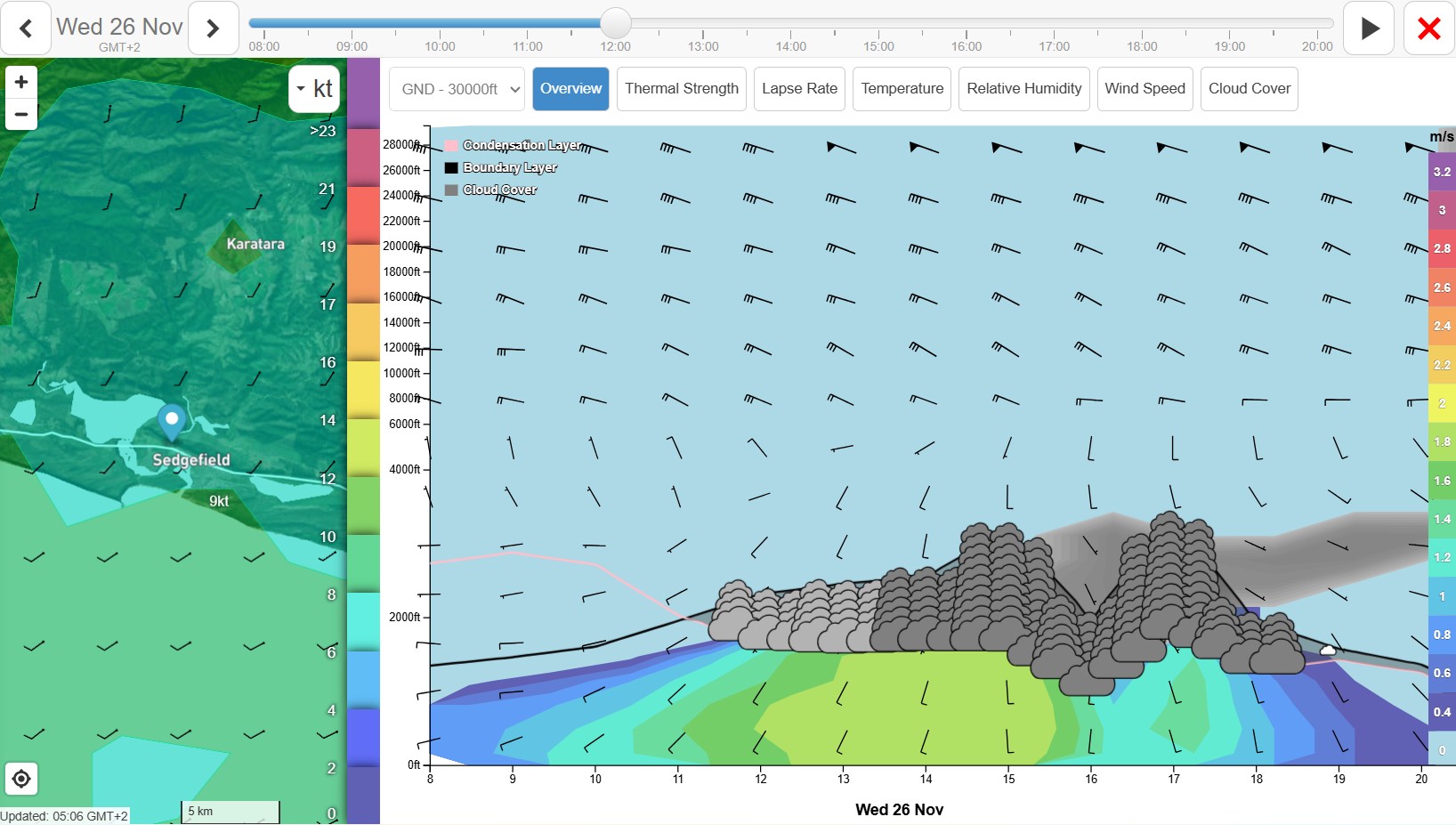
Task: View Relative Humidity chart
Action: click(1023, 89)
